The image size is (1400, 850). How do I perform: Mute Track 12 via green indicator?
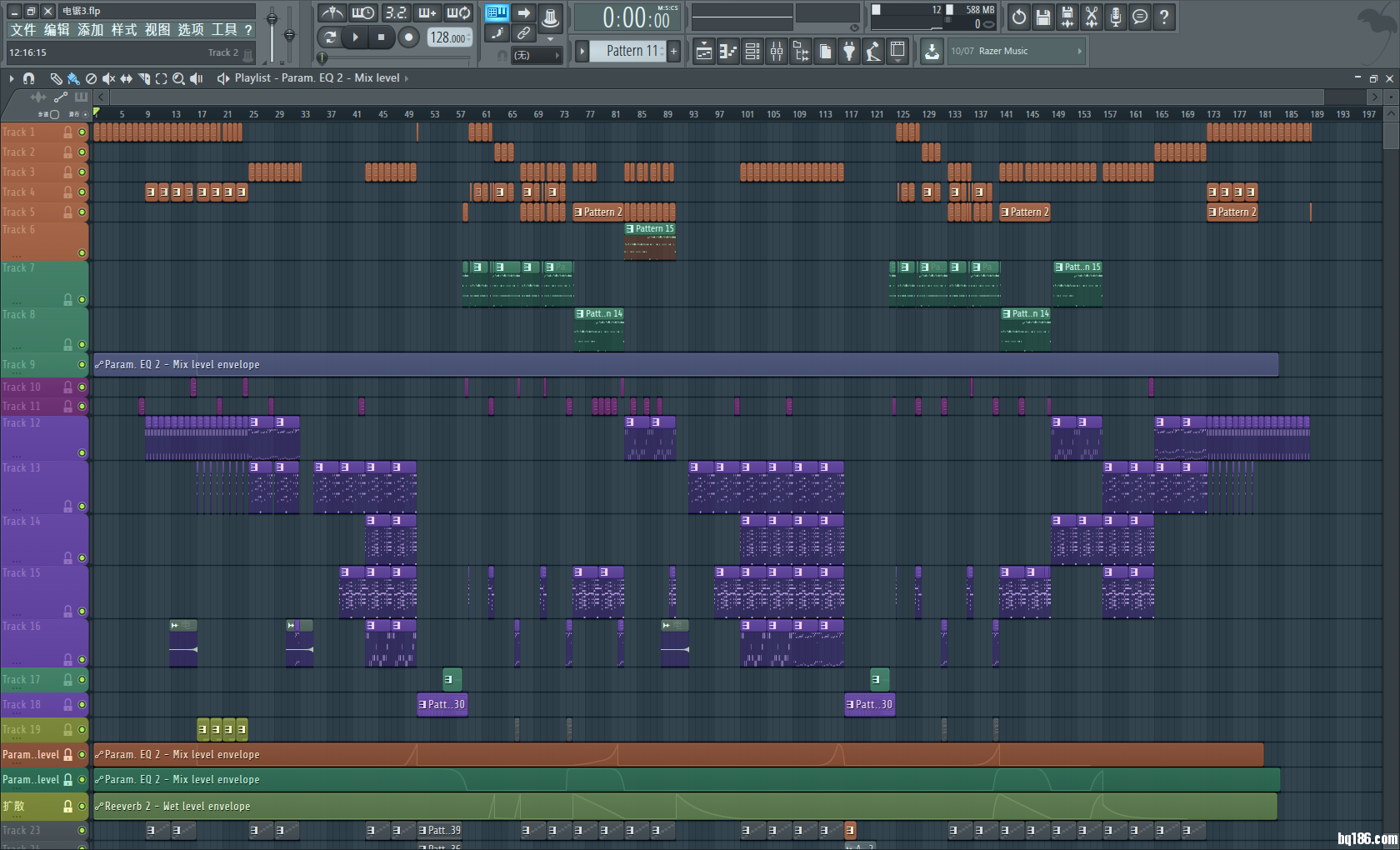pyautogui.click(x=82, y=453)
